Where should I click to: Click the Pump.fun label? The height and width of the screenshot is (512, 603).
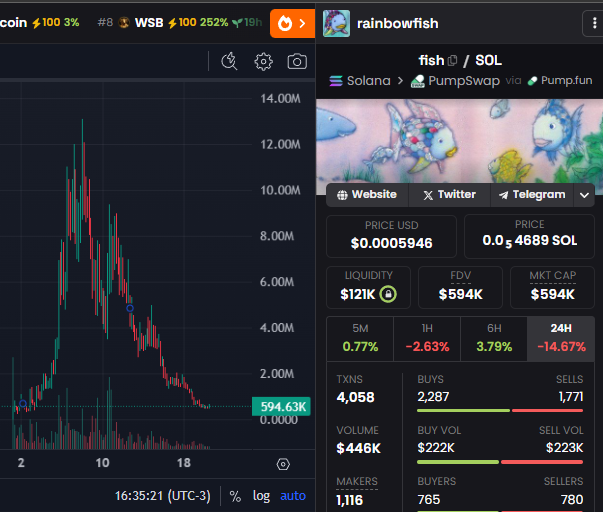pyautogui.click(x=566, y=80)
